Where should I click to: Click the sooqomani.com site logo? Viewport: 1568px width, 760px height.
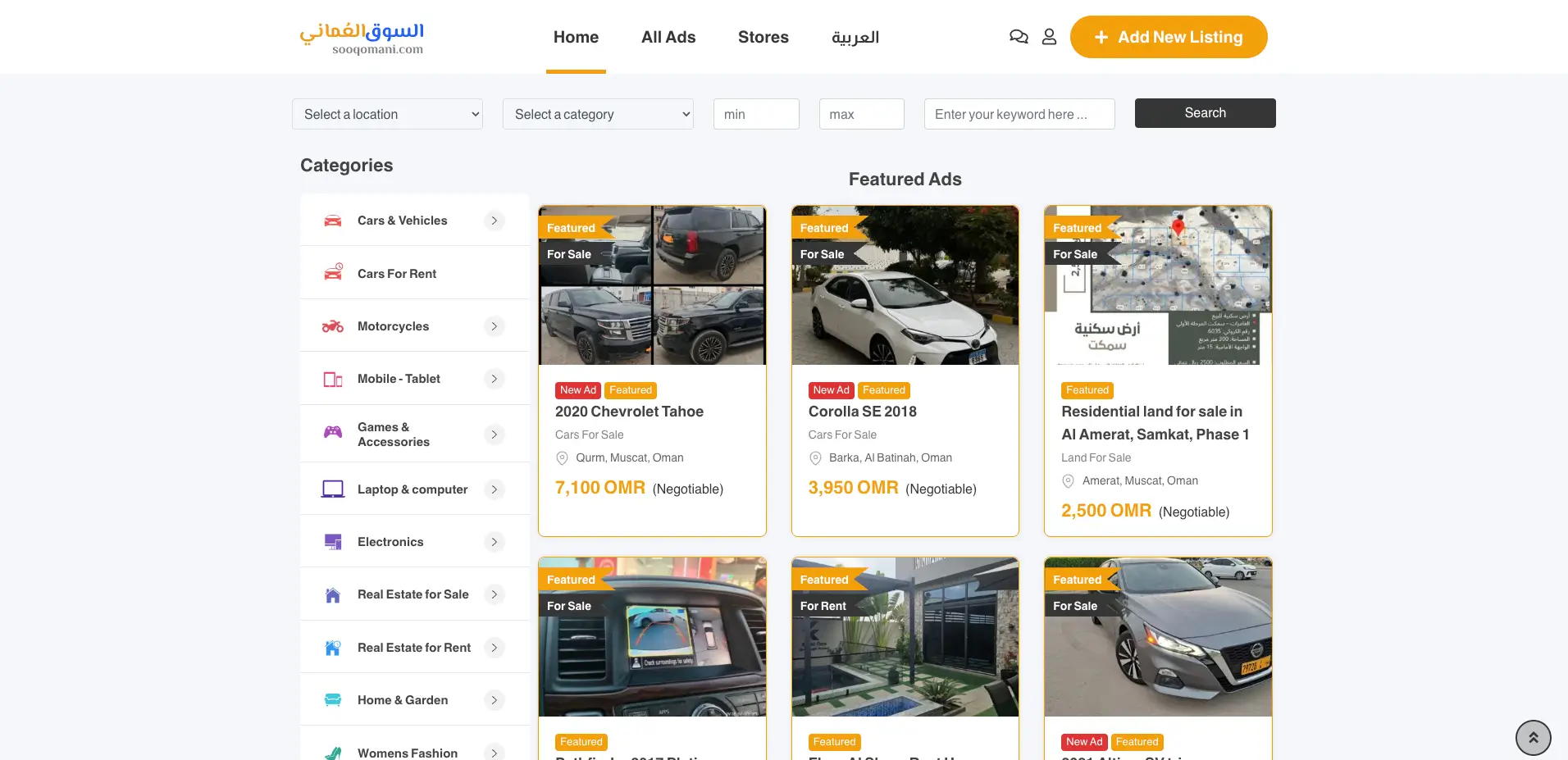tap(362, 38)
